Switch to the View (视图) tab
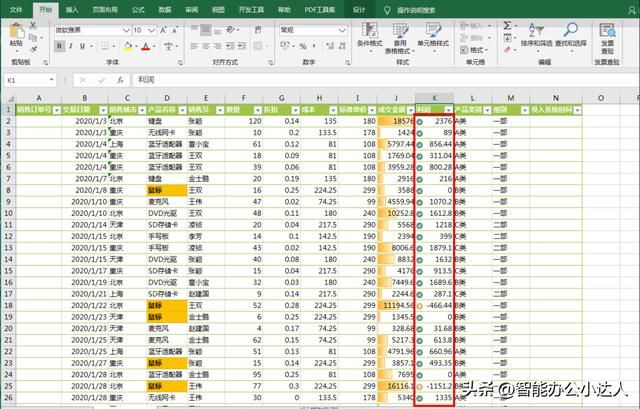 pos(218,10)
